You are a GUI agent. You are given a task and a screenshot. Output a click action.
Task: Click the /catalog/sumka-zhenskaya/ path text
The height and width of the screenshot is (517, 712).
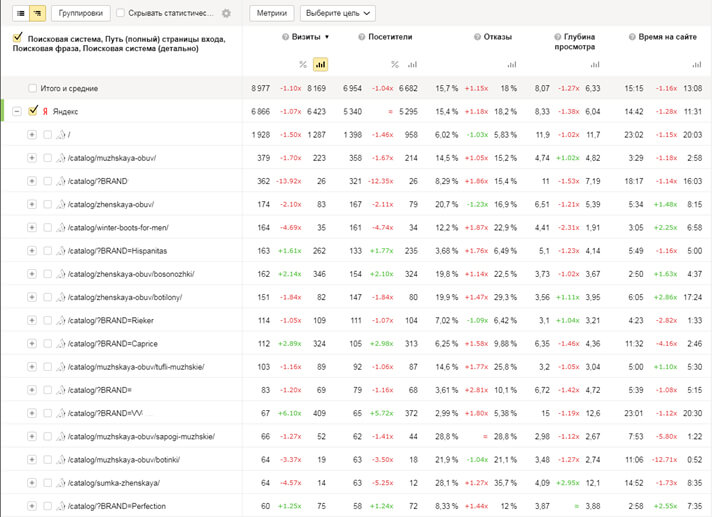point(114,483)
